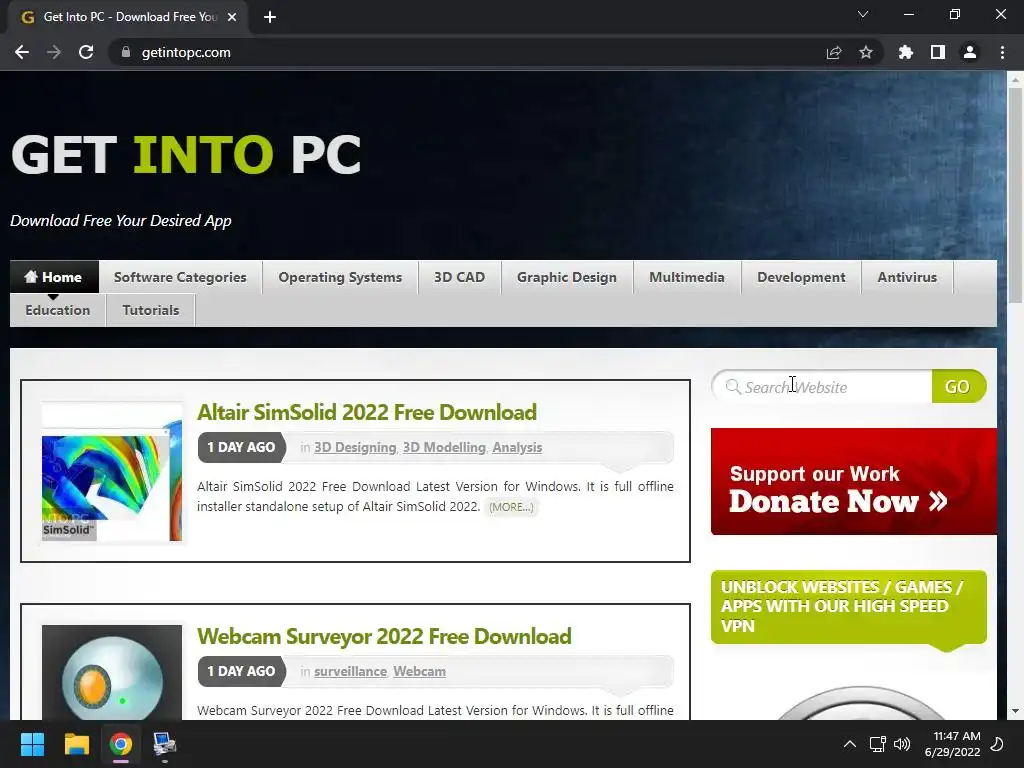
Task: Reload the getintopc.com page
Action: click(x=86, y=52)
